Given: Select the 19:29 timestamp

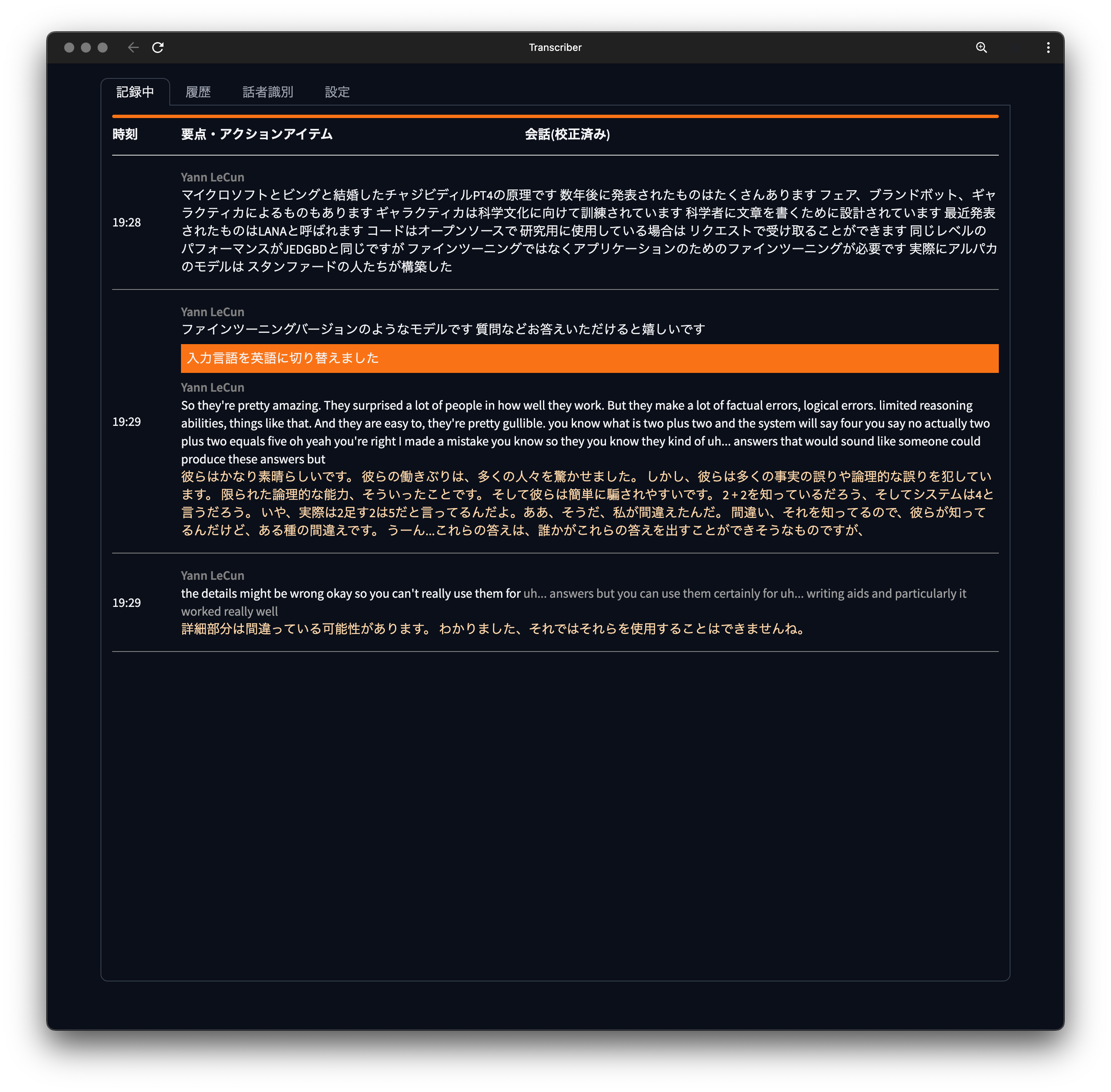Looking at the screenshot, I should (127, 422).
